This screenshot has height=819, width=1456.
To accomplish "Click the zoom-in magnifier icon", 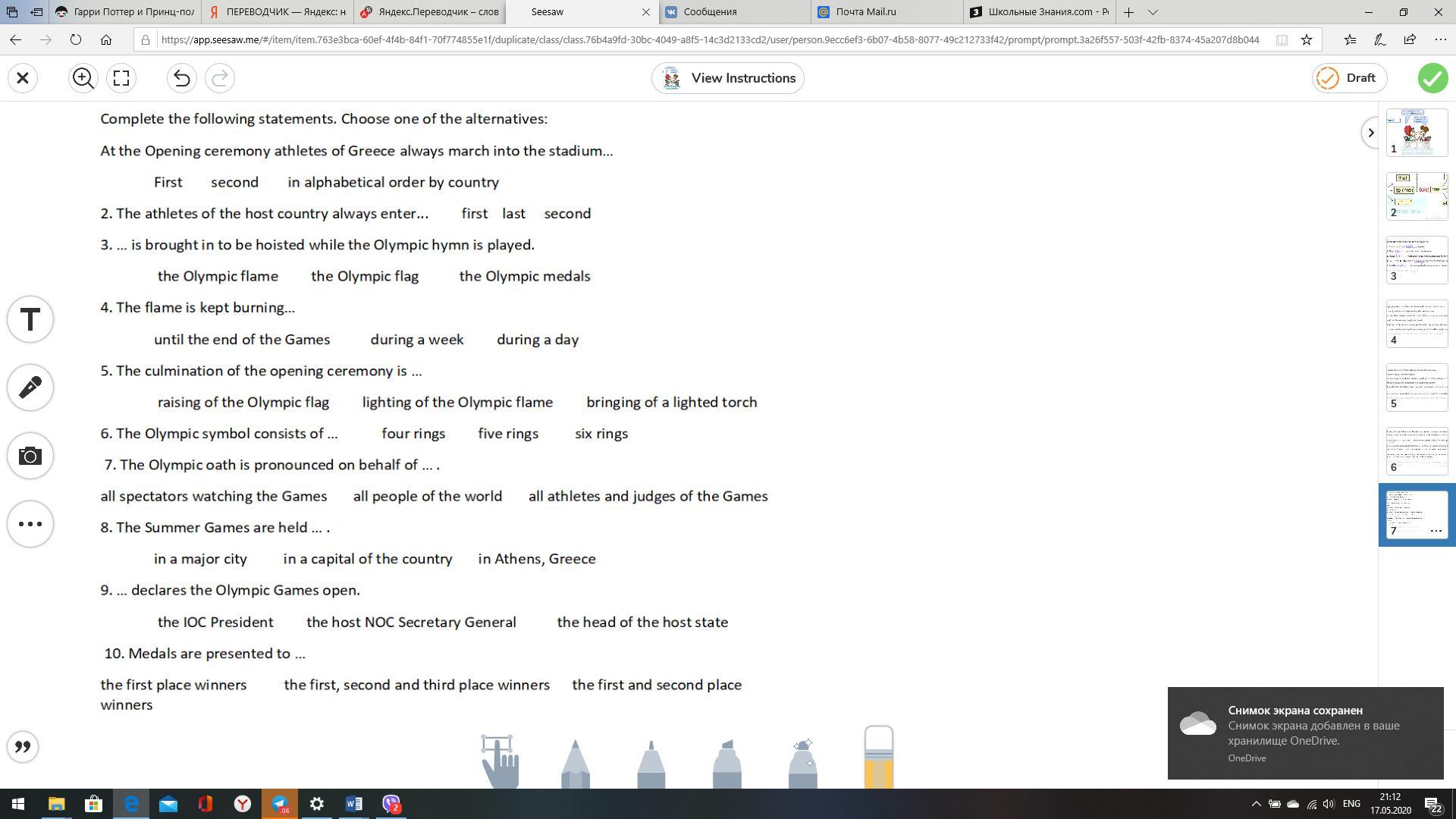I will pos(83,78).
